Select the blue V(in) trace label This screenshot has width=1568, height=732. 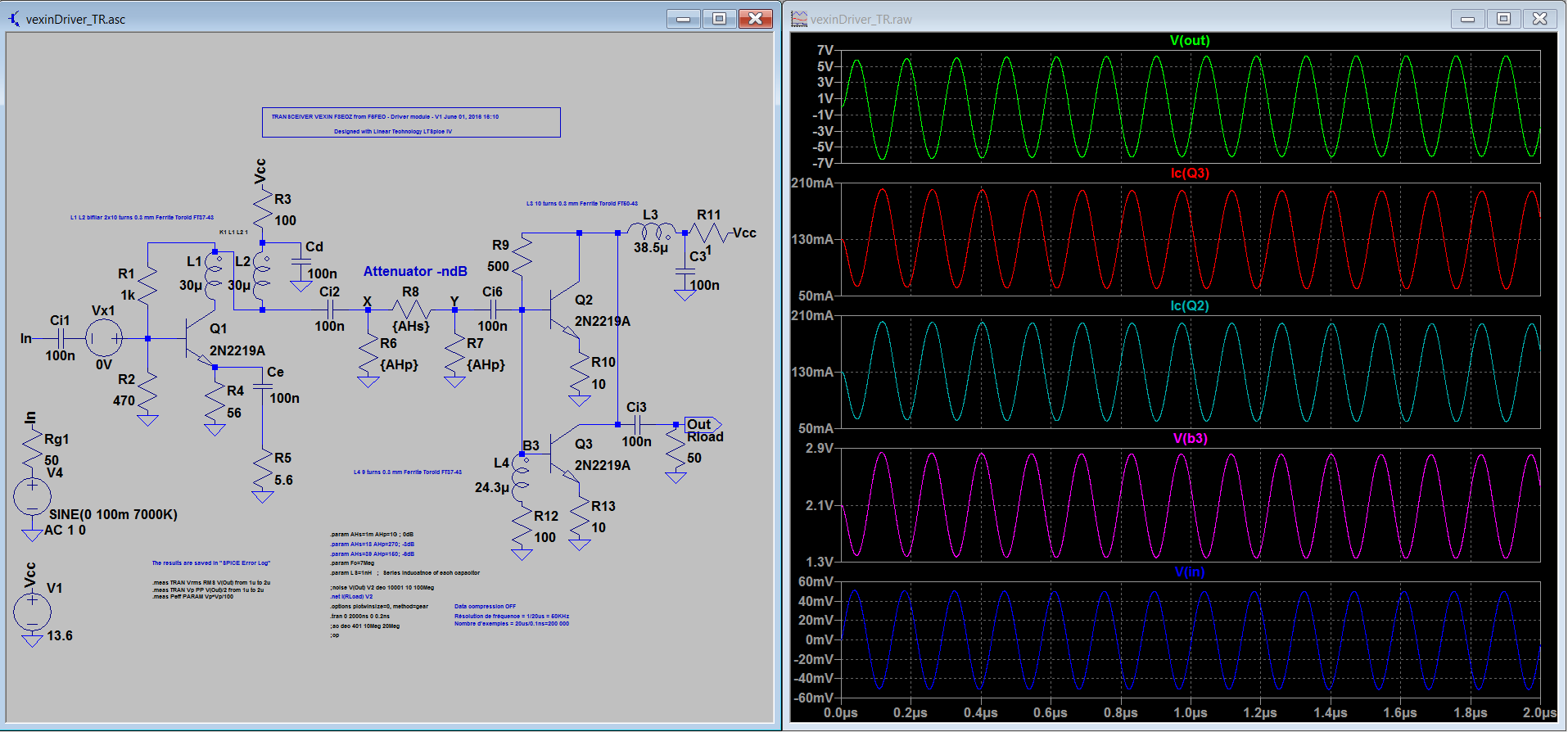coord(1189,572)
